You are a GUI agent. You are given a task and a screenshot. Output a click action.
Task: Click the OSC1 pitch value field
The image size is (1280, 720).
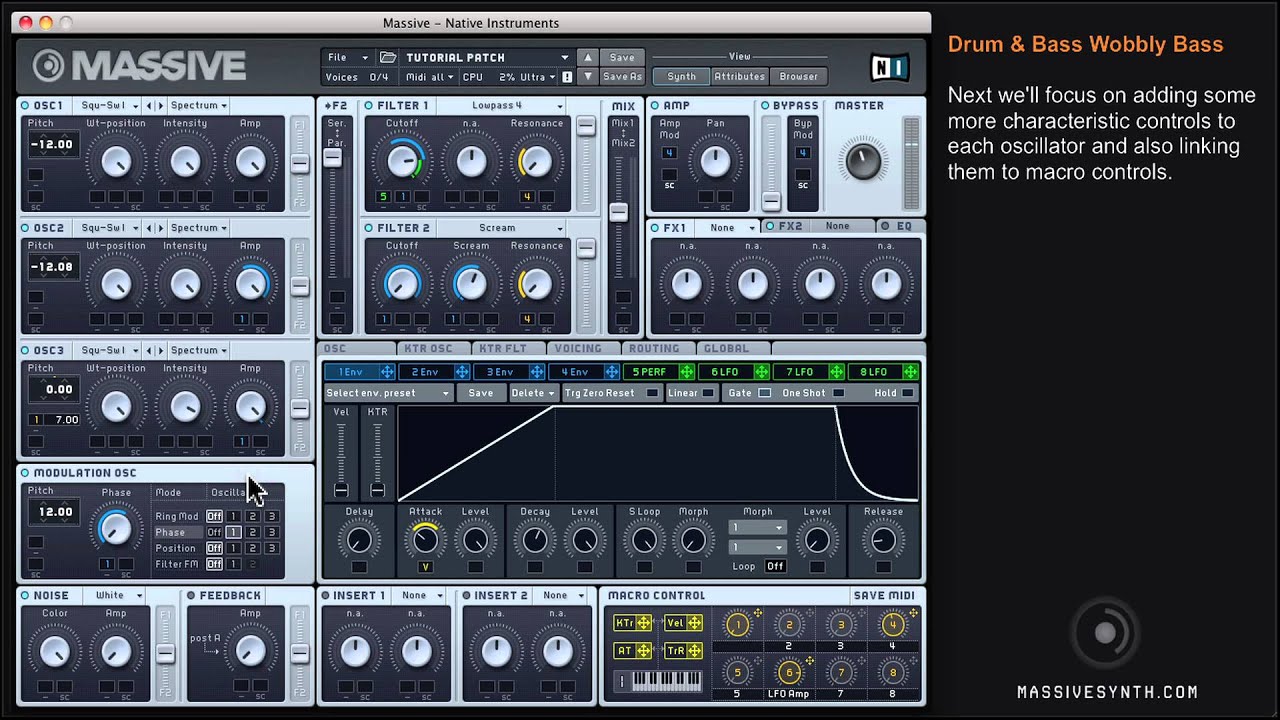click(x=52, y=144)
